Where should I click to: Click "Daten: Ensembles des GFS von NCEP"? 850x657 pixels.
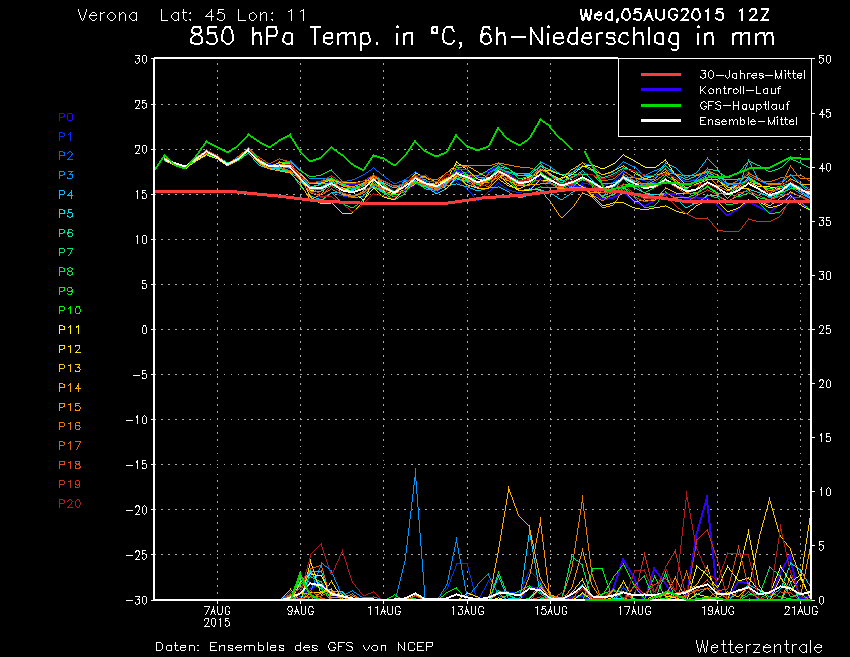click(x=294, y=647)
